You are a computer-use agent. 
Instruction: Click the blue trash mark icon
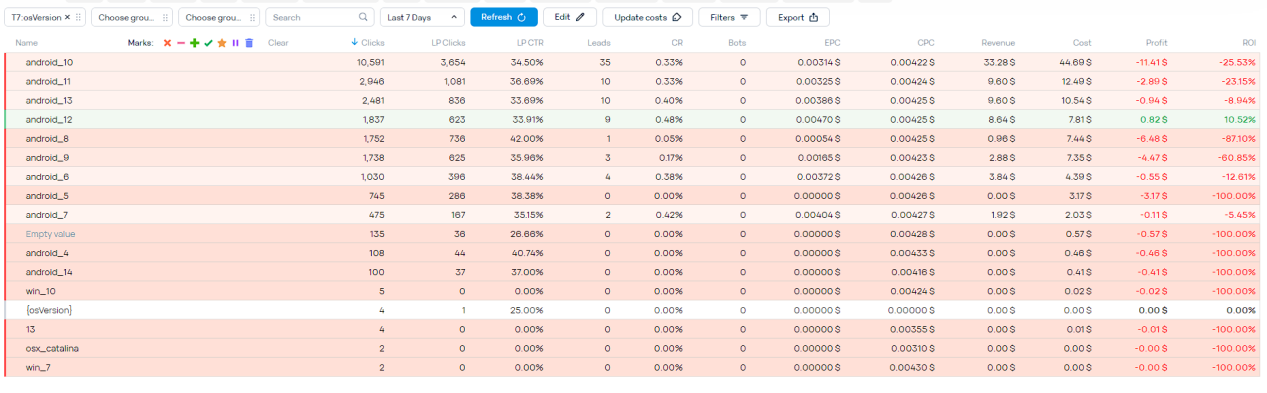pyautogui.click(x=249, y=43)
